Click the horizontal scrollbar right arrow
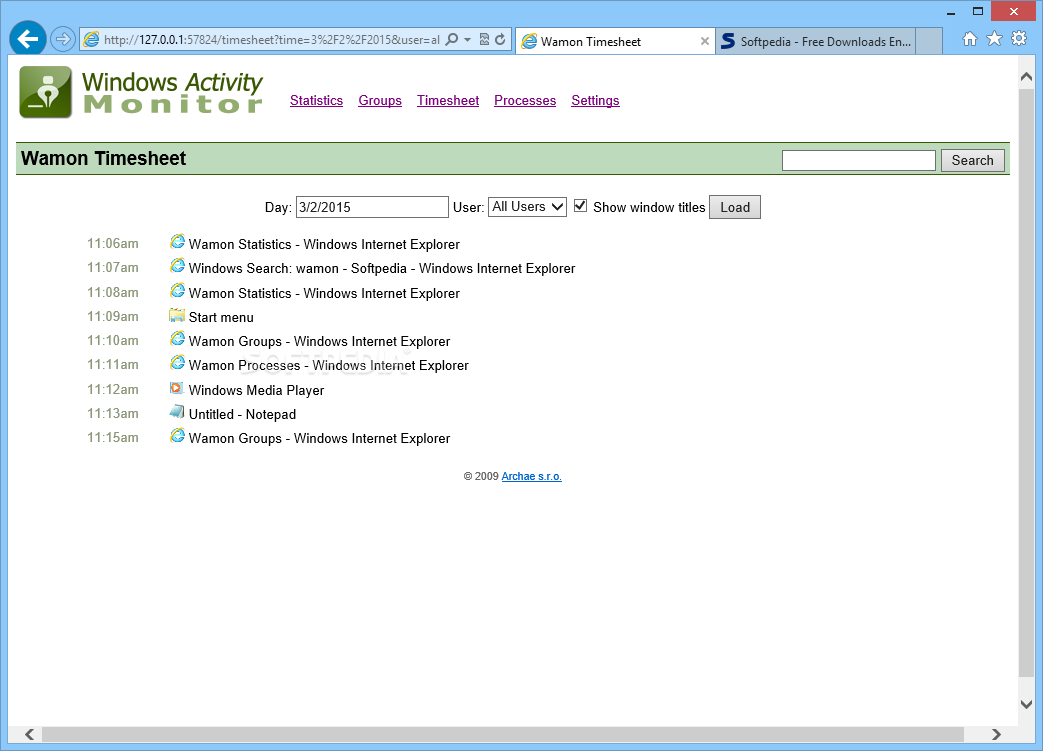Image resolution: width=1043 pixels, height=751 pixels. coord(996,734)
